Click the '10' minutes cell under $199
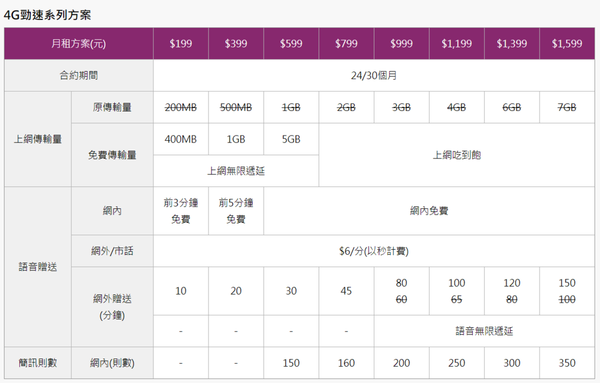 181,291
